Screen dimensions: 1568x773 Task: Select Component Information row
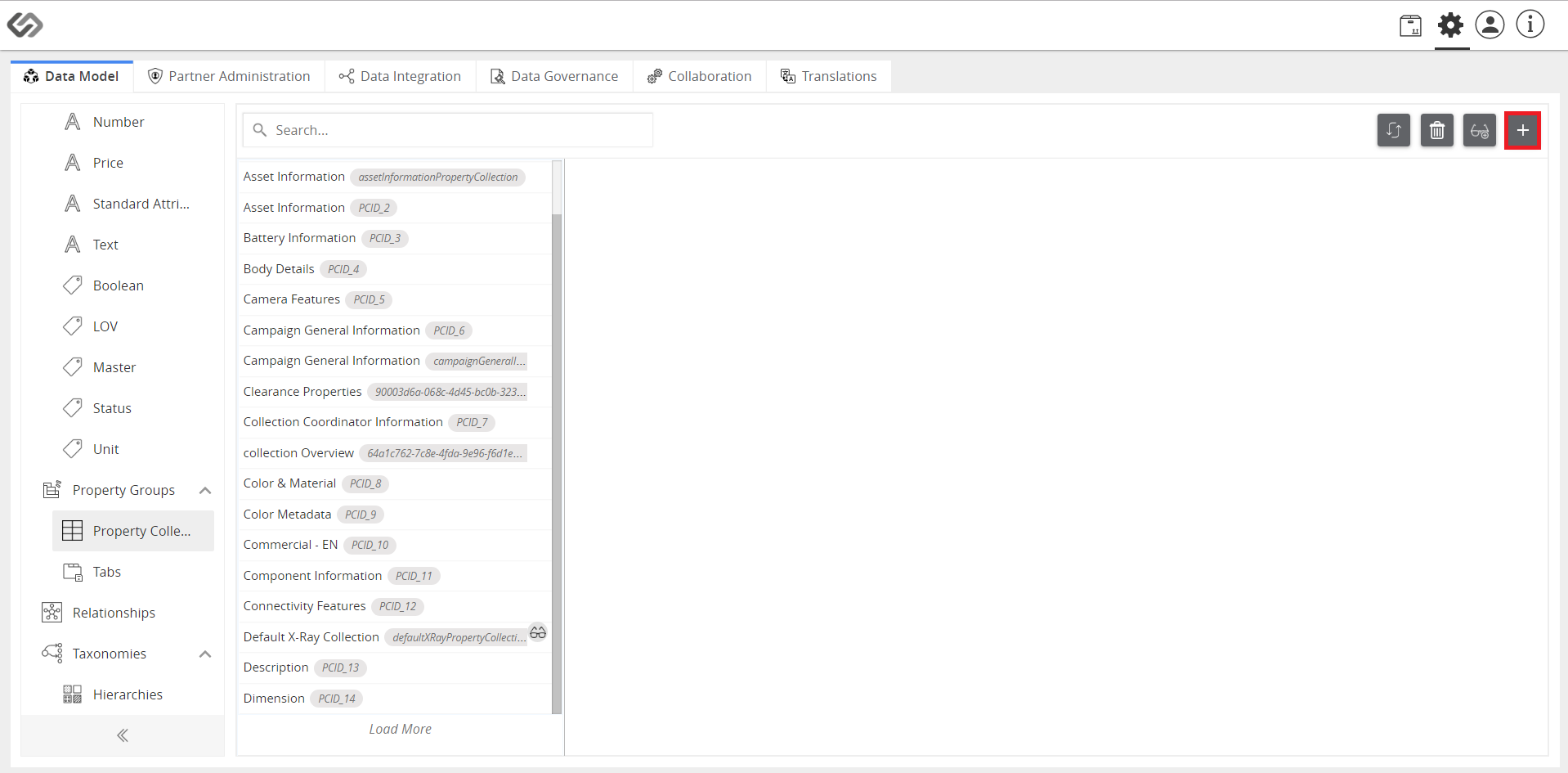pyautogui.click(x=395, y=576)
